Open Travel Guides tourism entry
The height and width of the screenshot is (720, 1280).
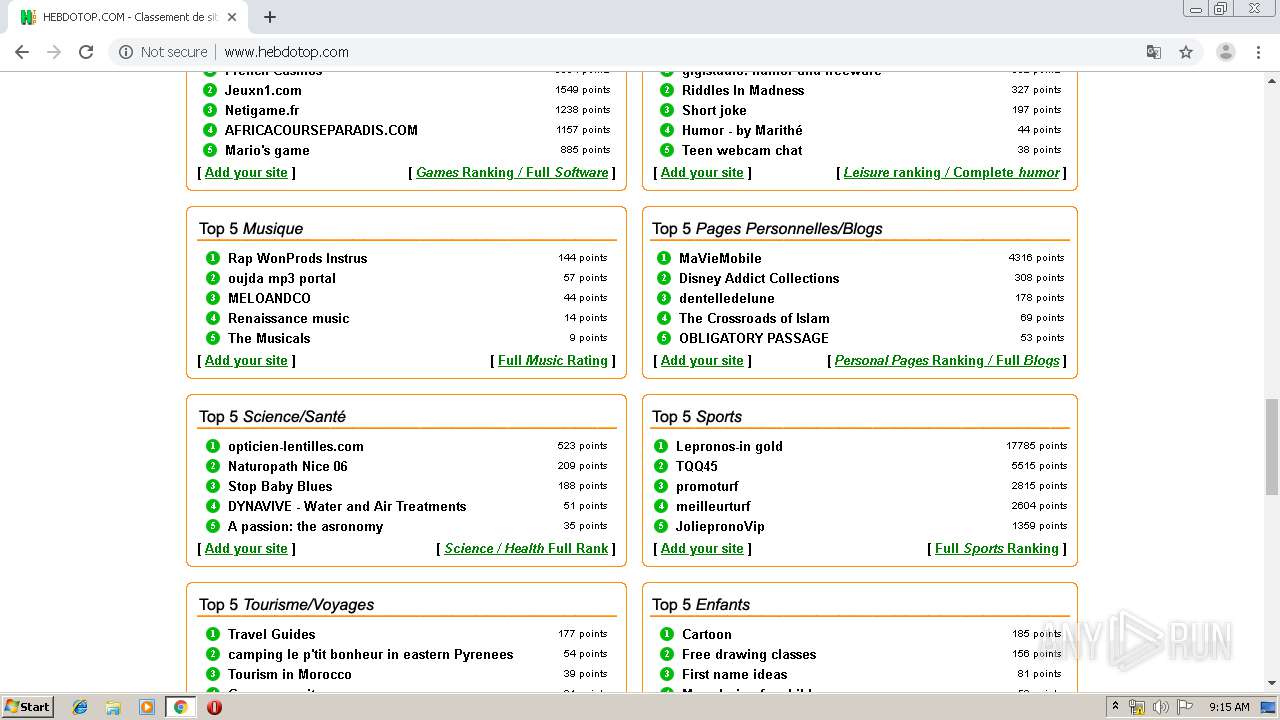click(271, 634)
